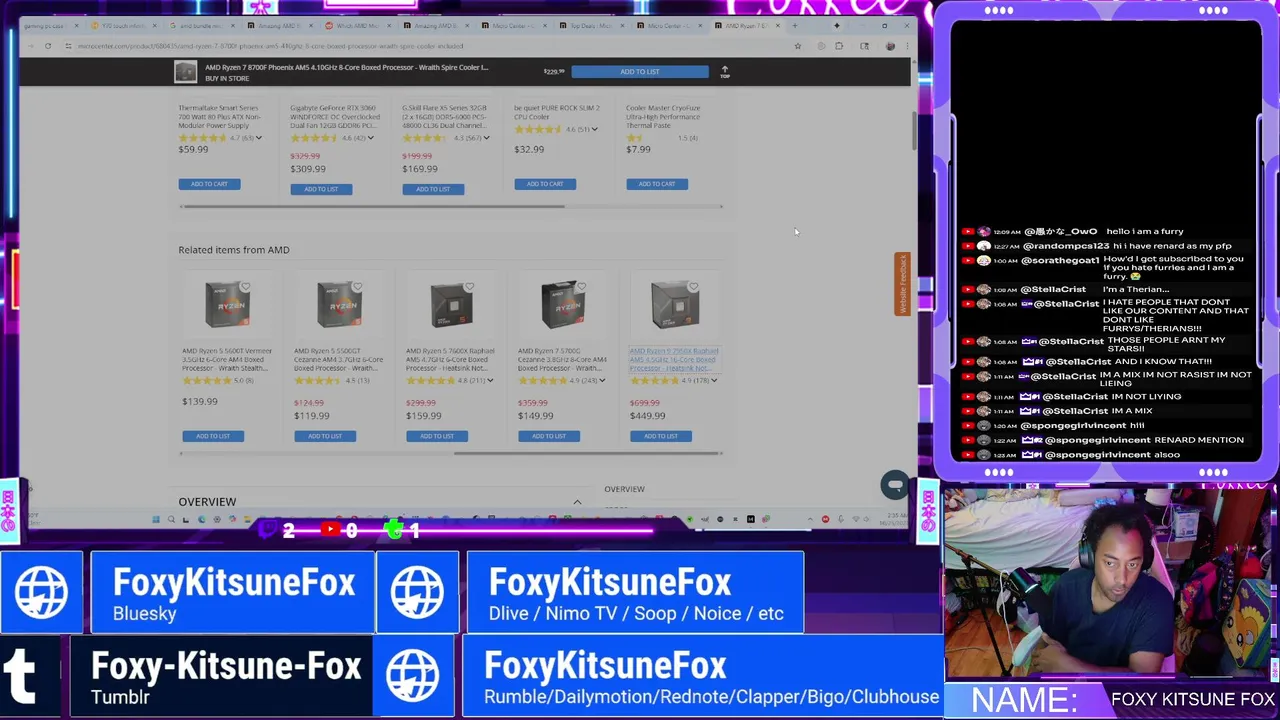Favorite the Ryzen 5 5500GT heart icon
Viewport: 1280px width, 720px height.
coord(357,287)
